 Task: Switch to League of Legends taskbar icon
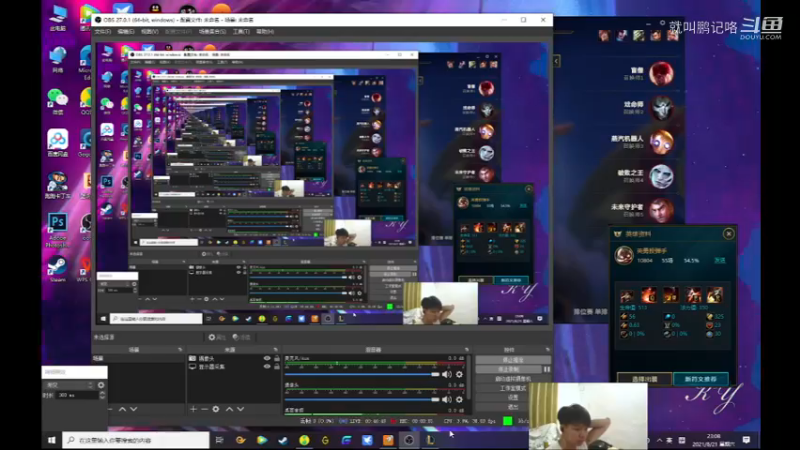coord(431,440)
